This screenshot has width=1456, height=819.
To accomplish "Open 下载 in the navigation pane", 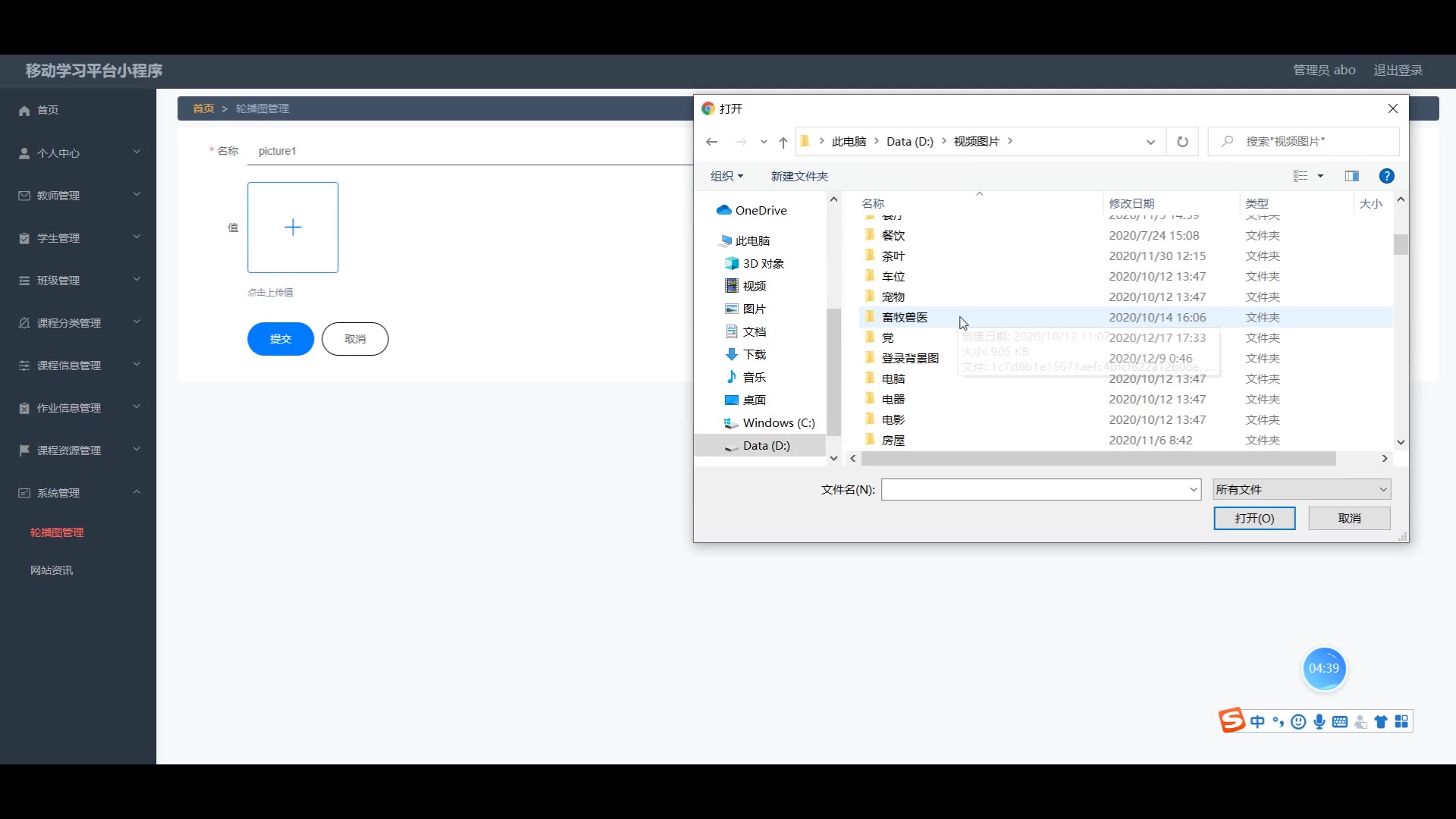I will tap(745, 354).
